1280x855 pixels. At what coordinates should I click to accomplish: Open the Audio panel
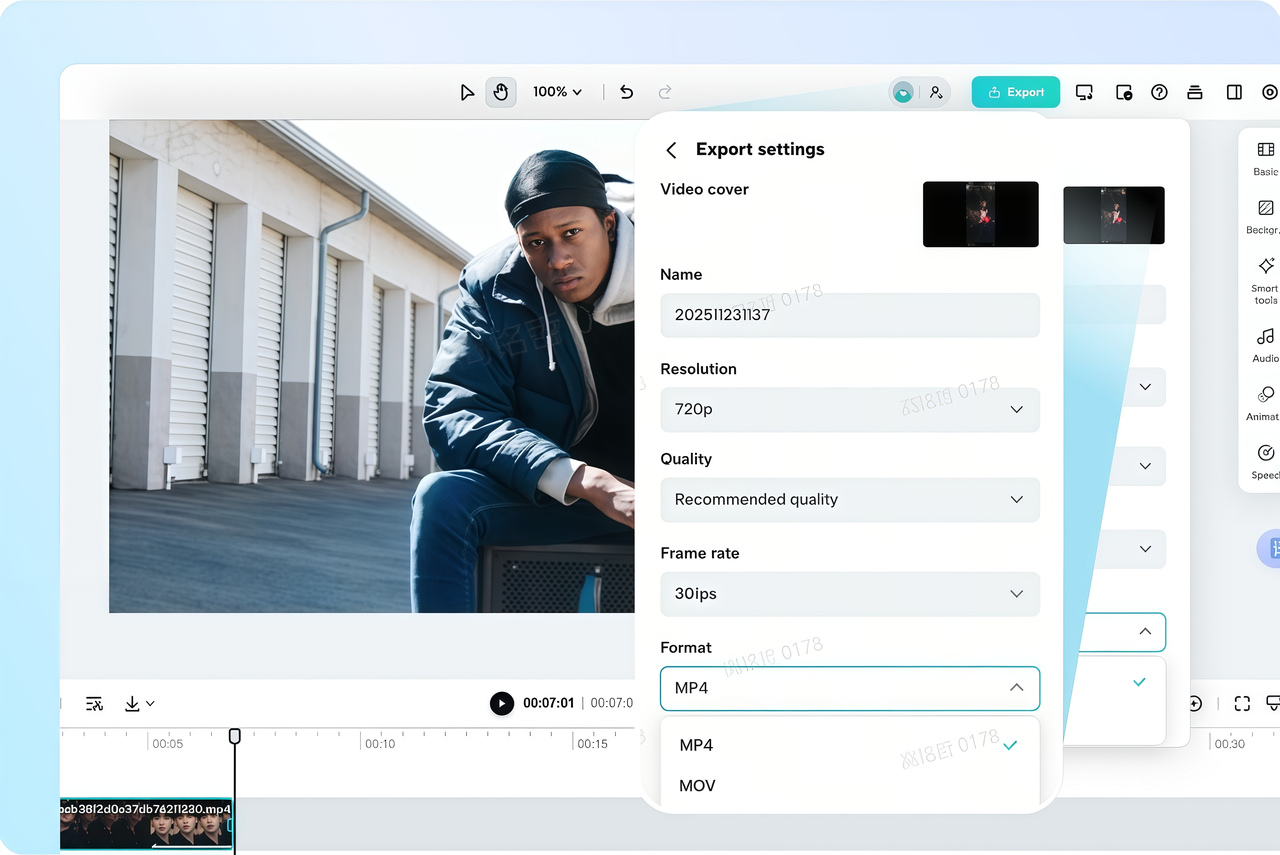[x=1264, y=340]
